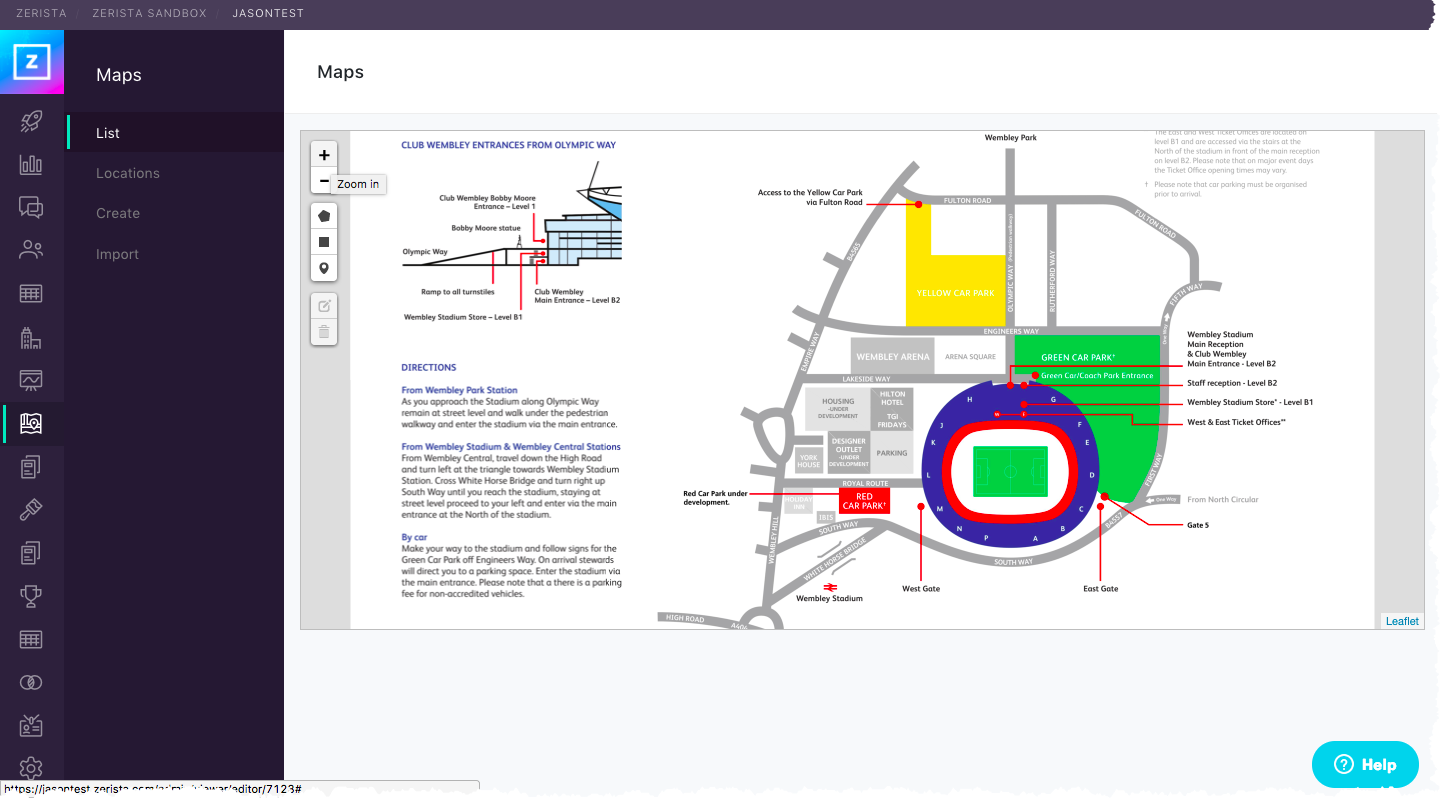Screen dimensions: 1440x798
Task: Select the draw rectangle tool
Action: 324,242
